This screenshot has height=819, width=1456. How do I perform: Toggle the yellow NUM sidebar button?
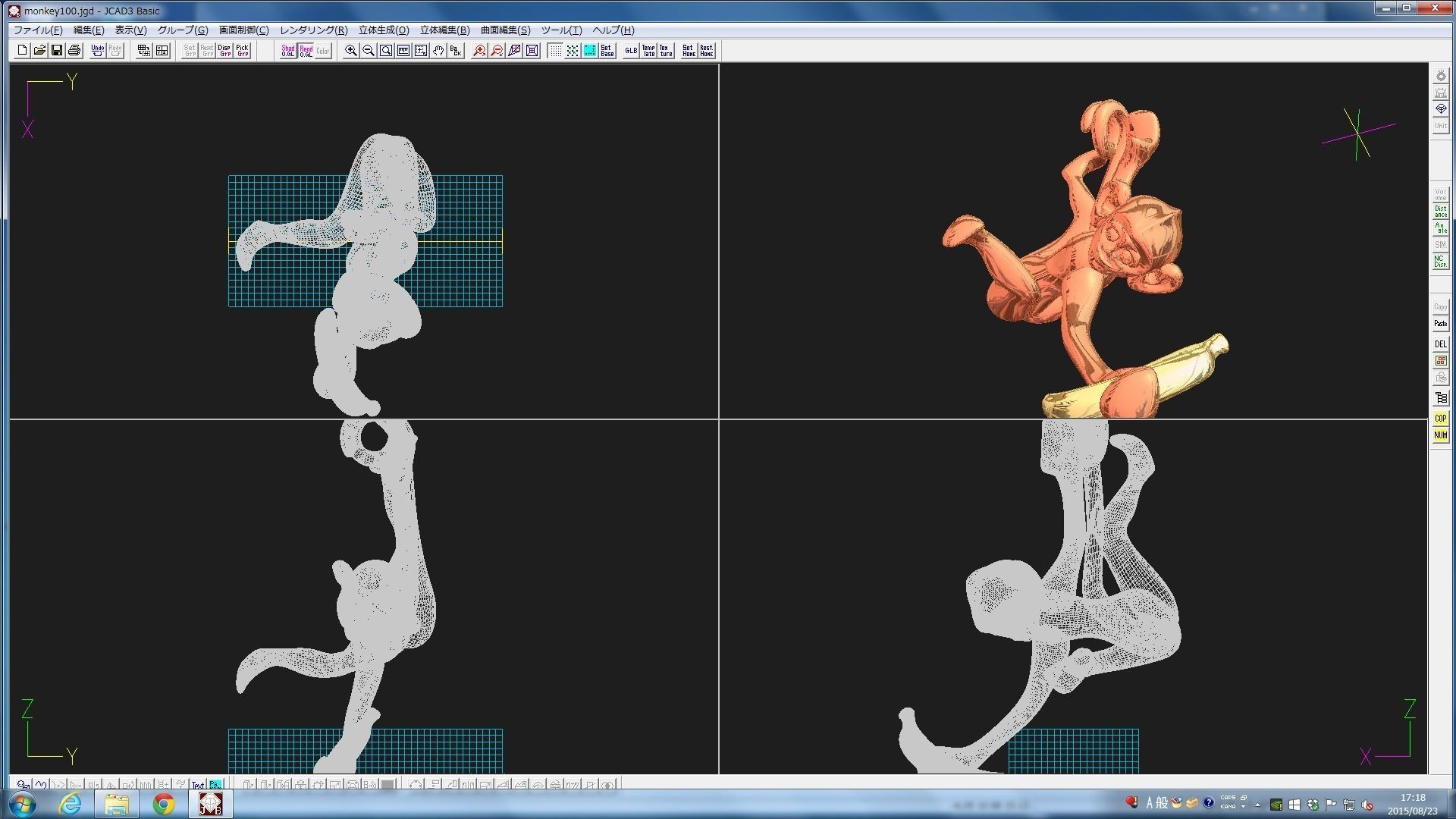(1440, 435)
